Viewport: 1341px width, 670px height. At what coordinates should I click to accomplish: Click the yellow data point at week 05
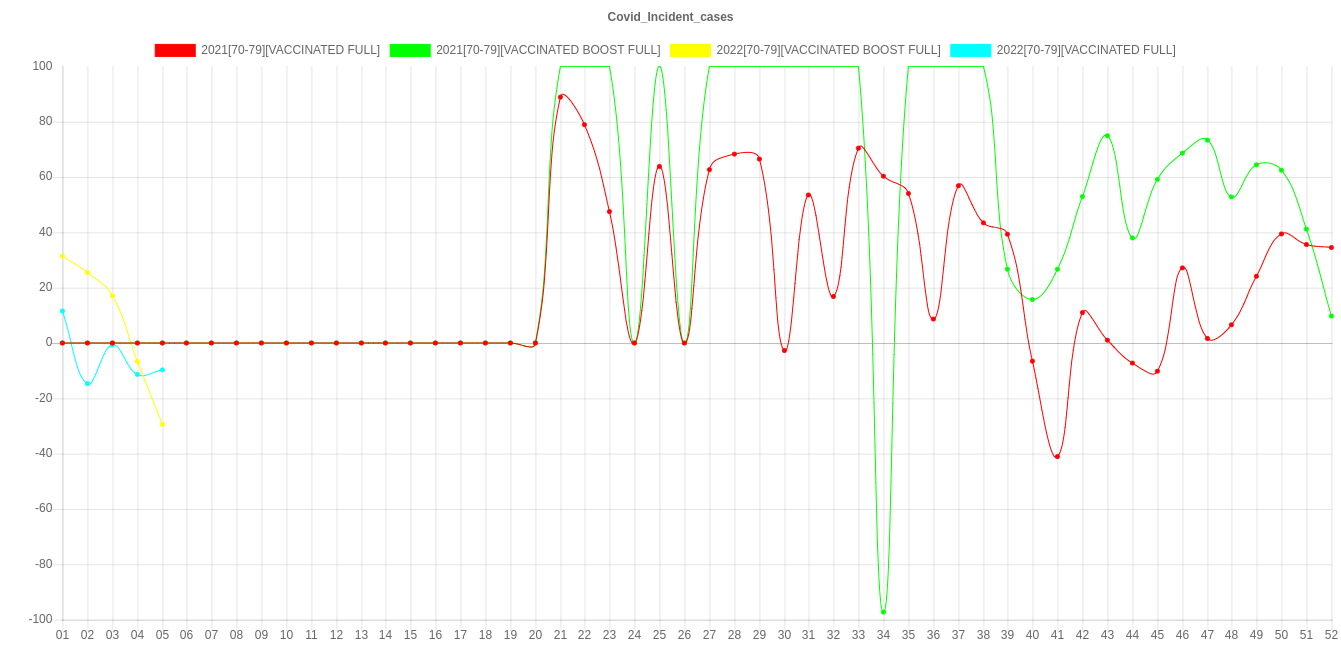pyautogui.click(x=162, y=425)
